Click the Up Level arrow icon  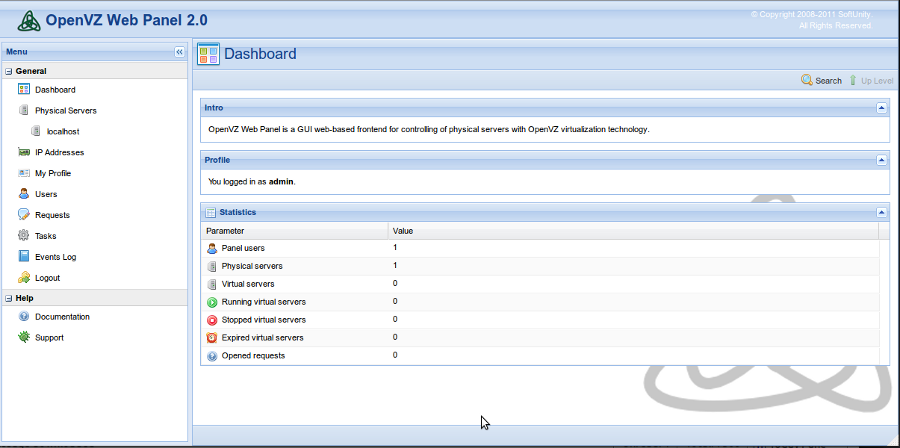pyautogui.click(x=852, y=80)
